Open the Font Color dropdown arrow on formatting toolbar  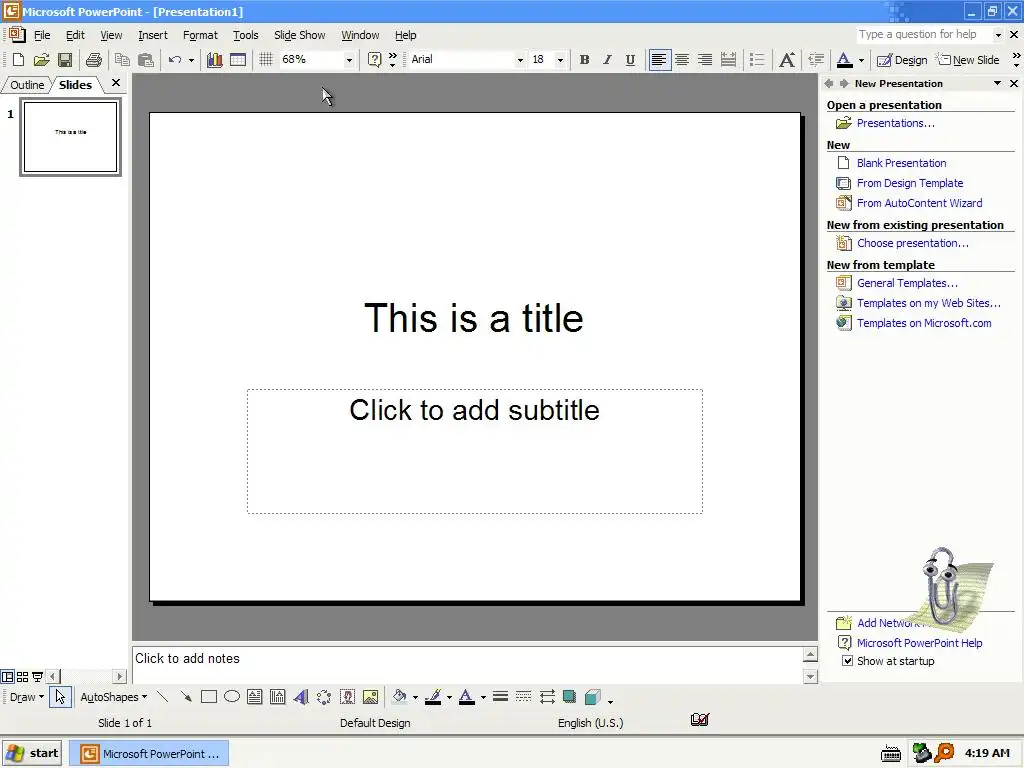point(861,60)
